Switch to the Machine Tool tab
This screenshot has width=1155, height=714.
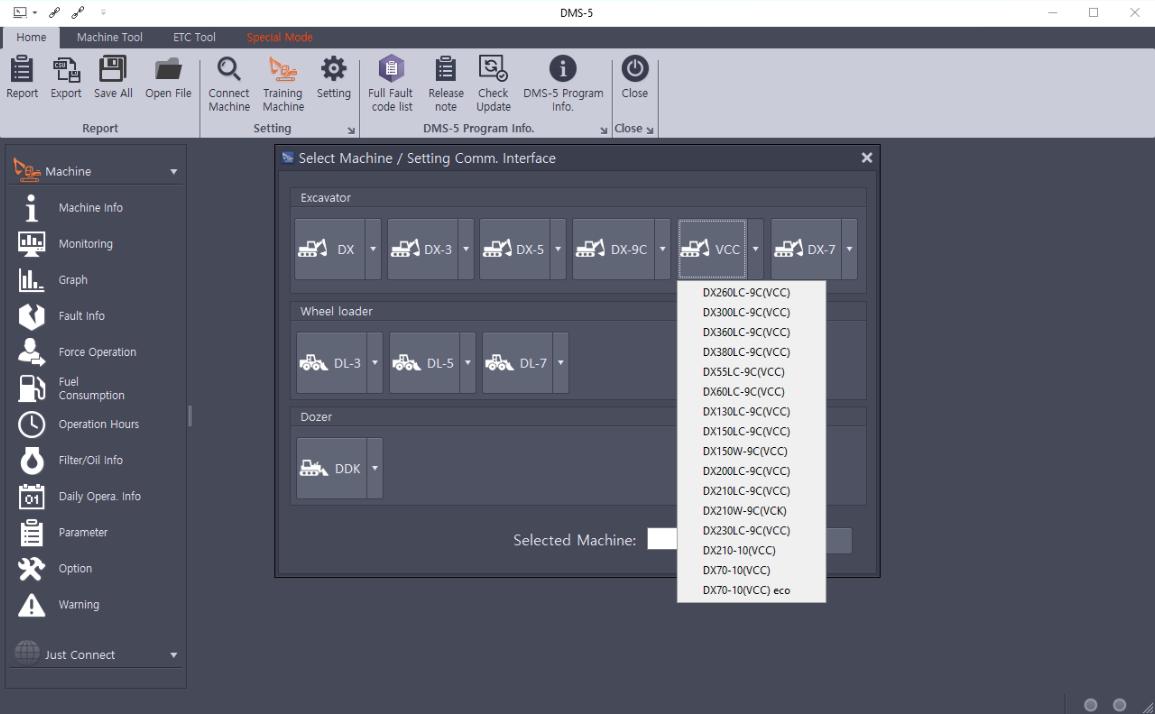coord(110,38)
